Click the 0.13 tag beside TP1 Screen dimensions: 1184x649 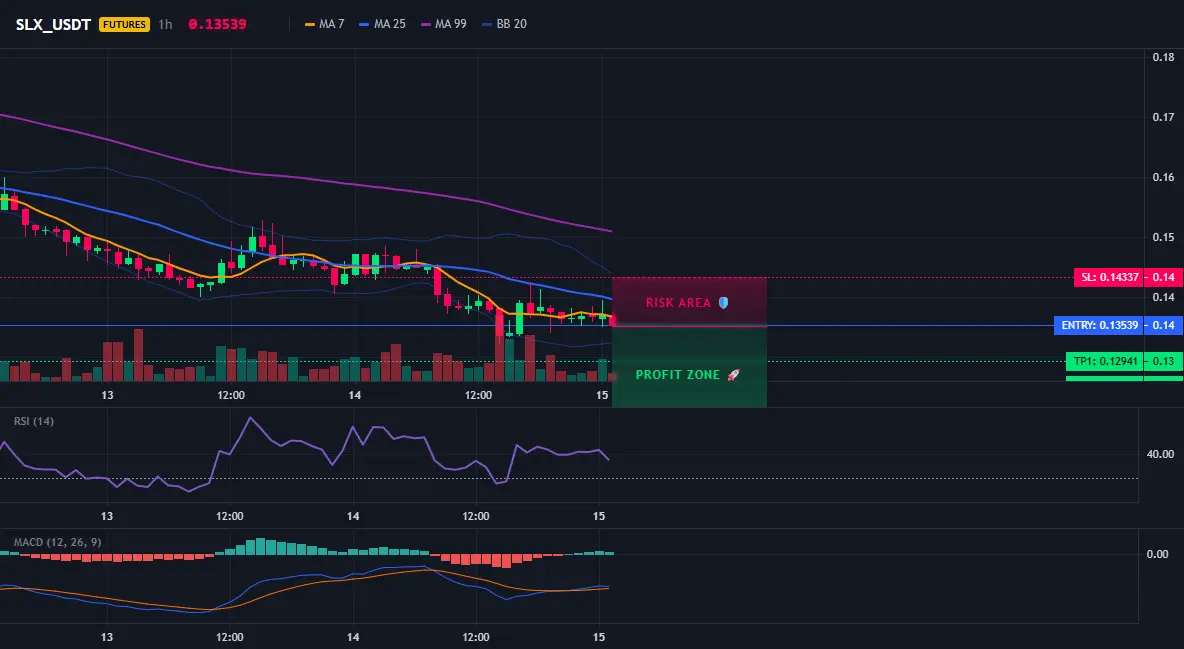[1164, 361]
